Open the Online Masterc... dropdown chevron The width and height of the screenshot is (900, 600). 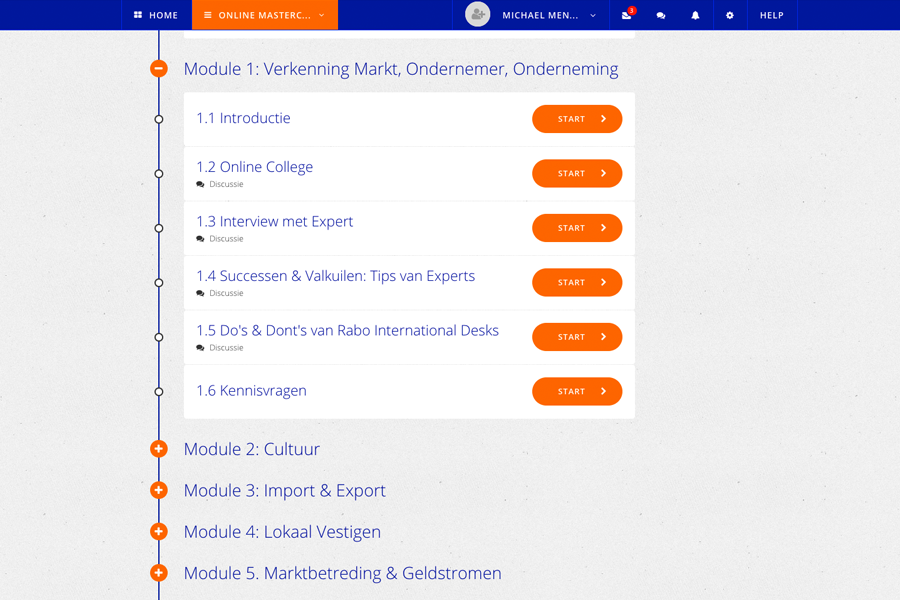point(321,16)
